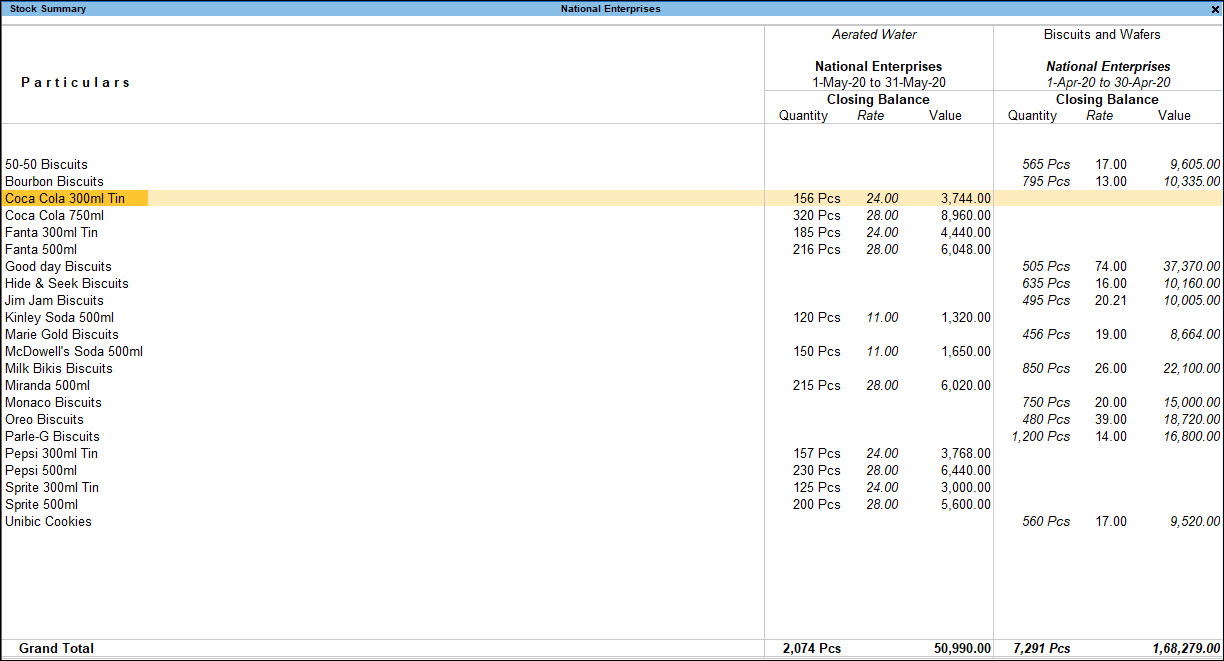Click the Particulars column header
Image resolution: width=1224 pixels, height=661 pixels.
click(x=76, y=83)
